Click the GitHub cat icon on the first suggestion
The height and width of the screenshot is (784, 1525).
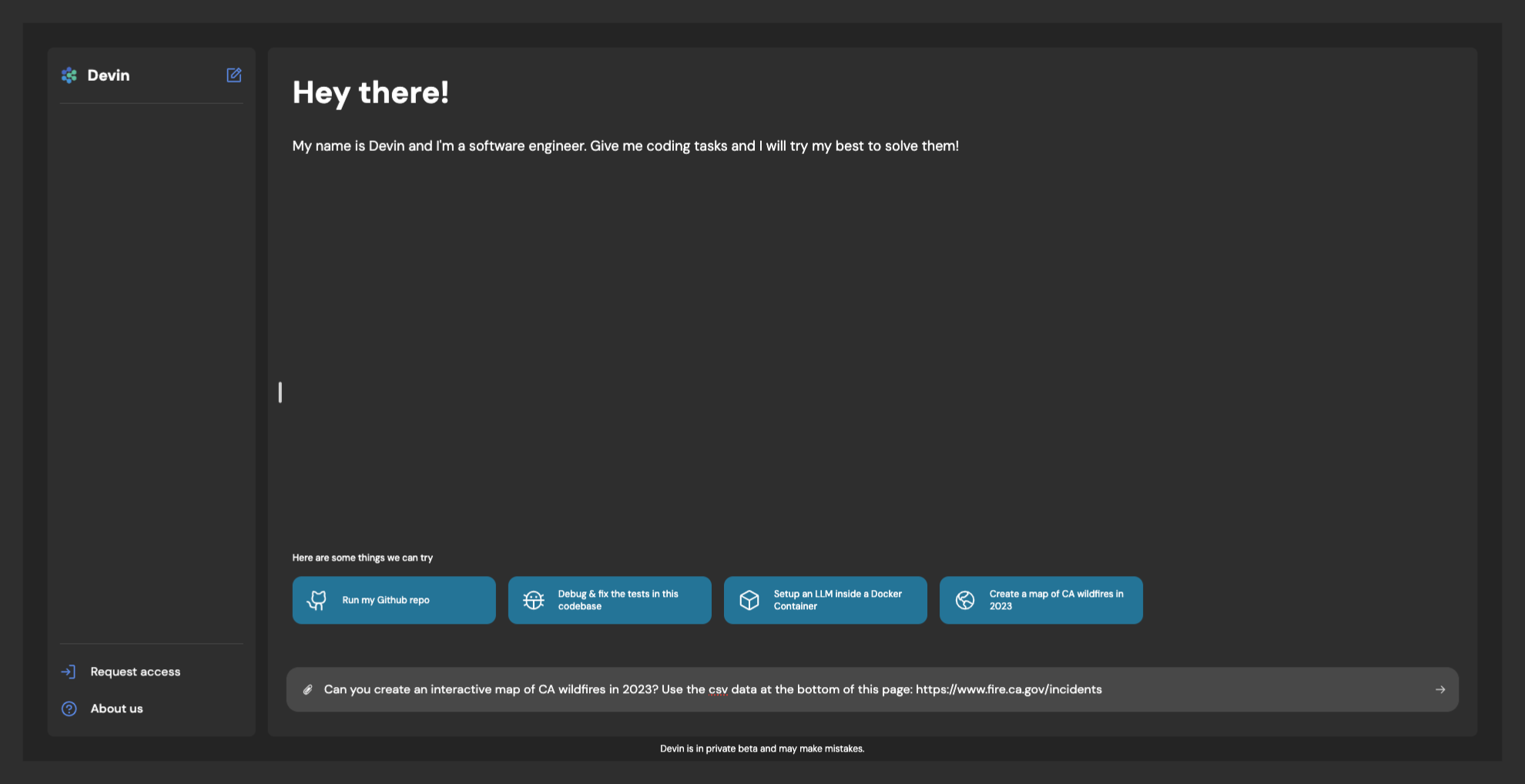(317, 600)
